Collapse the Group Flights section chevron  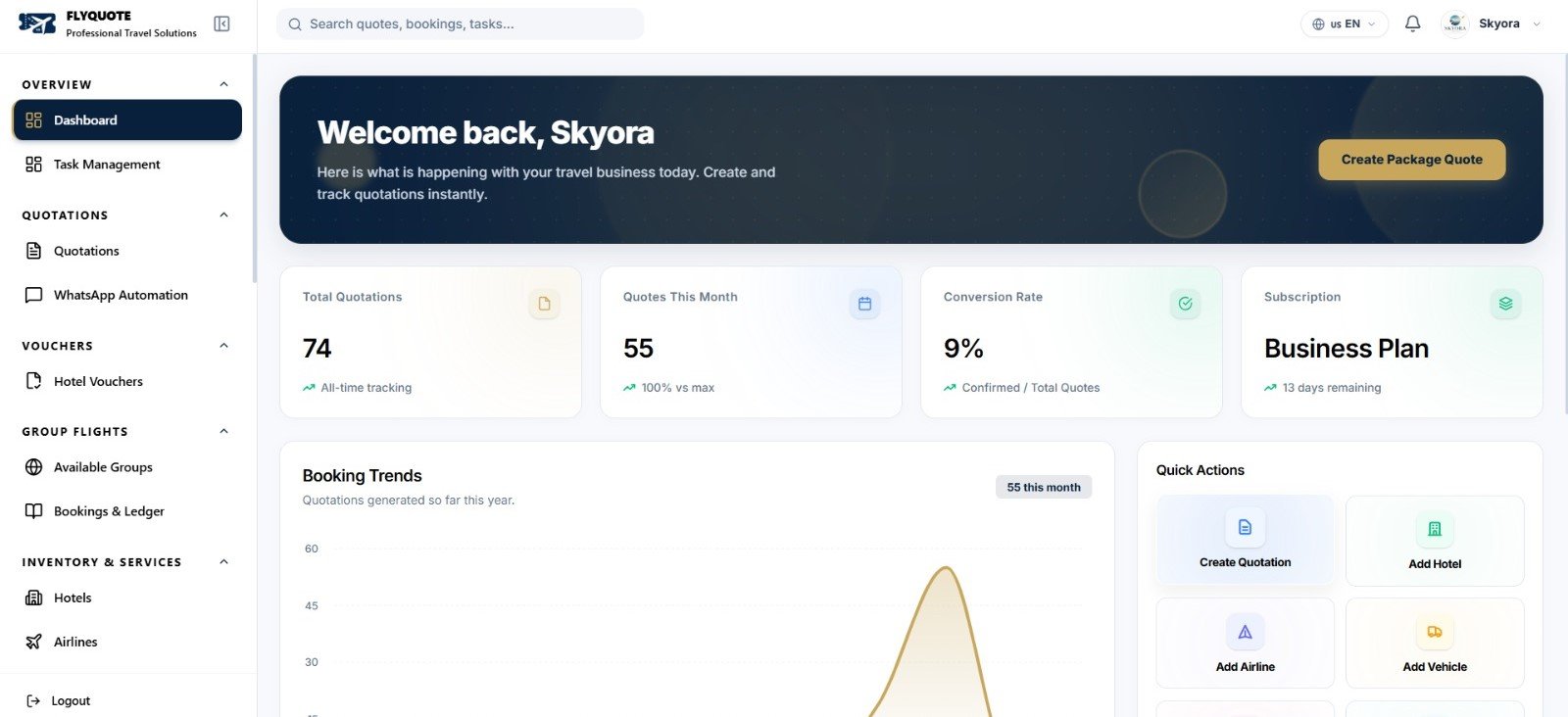pyautogui.click(x=223, y=431)
